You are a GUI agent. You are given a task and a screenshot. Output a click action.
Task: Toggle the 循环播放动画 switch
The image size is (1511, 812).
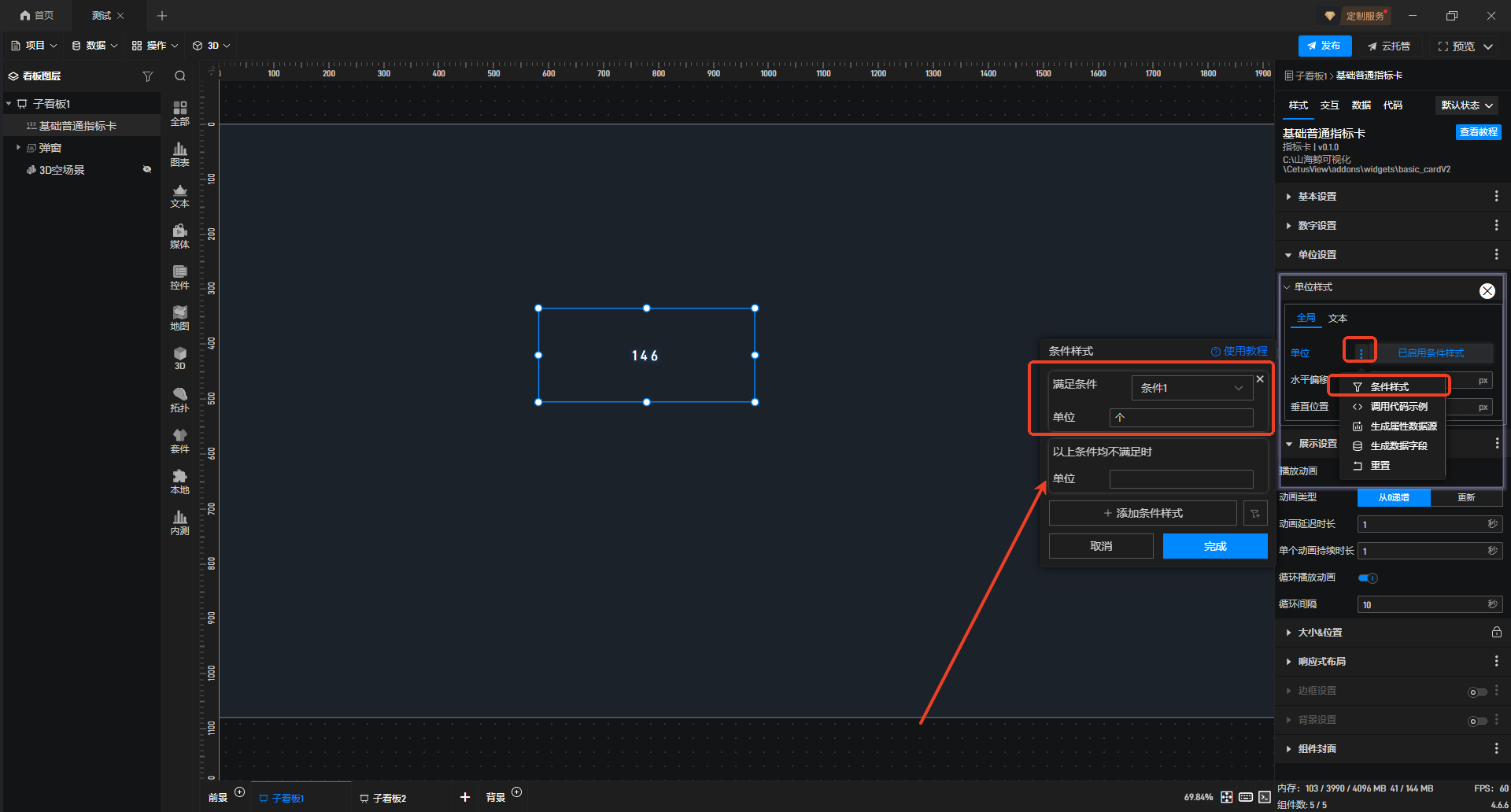click(1368, 578)
